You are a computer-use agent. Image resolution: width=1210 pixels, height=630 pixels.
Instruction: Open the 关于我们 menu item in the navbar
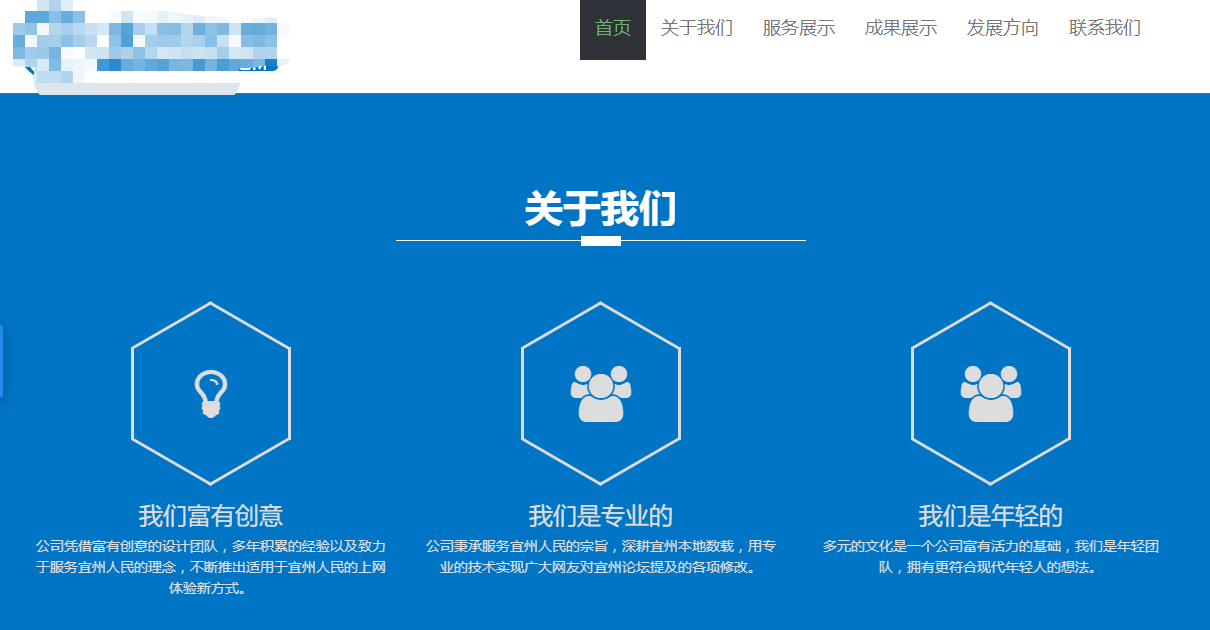[697, 29]
